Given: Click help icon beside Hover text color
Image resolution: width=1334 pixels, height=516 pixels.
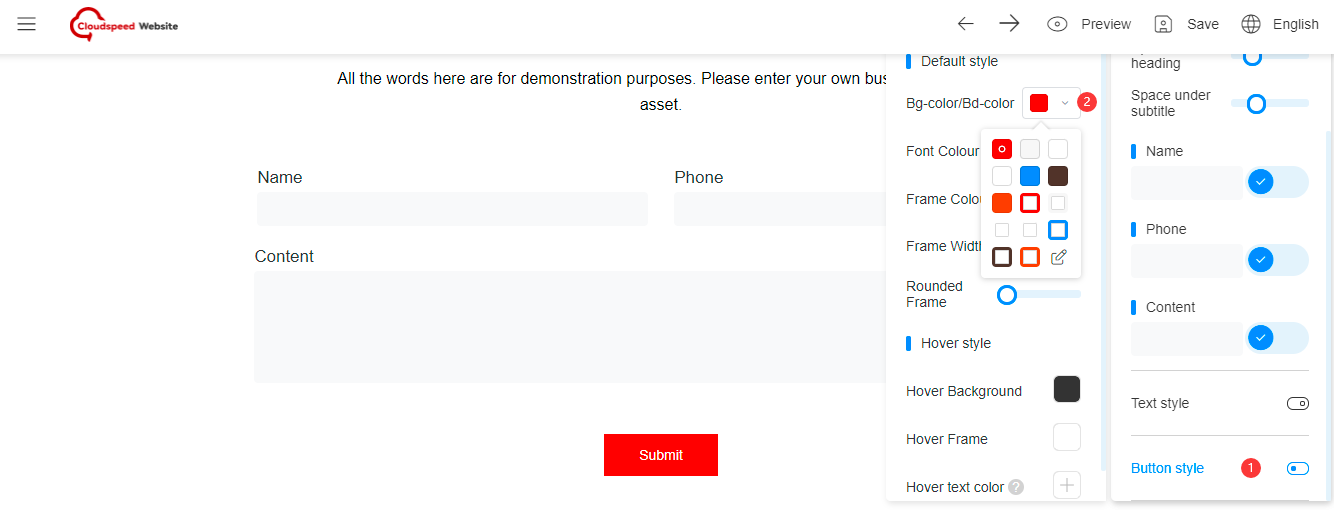Looking at the screenshot, I should (x=1016, y=487).
